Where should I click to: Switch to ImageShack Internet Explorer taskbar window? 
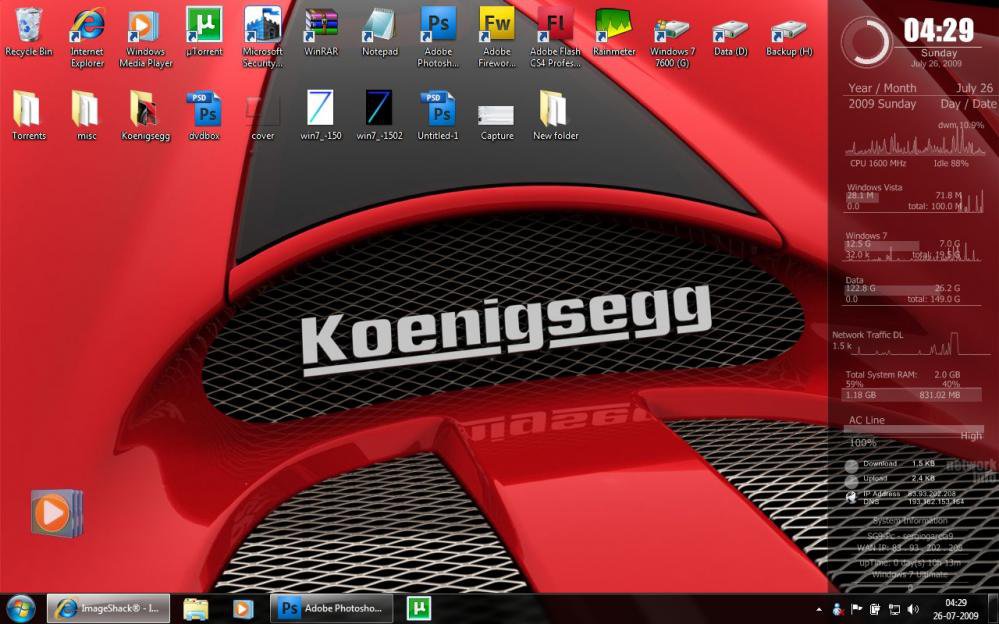coord(108,608)
